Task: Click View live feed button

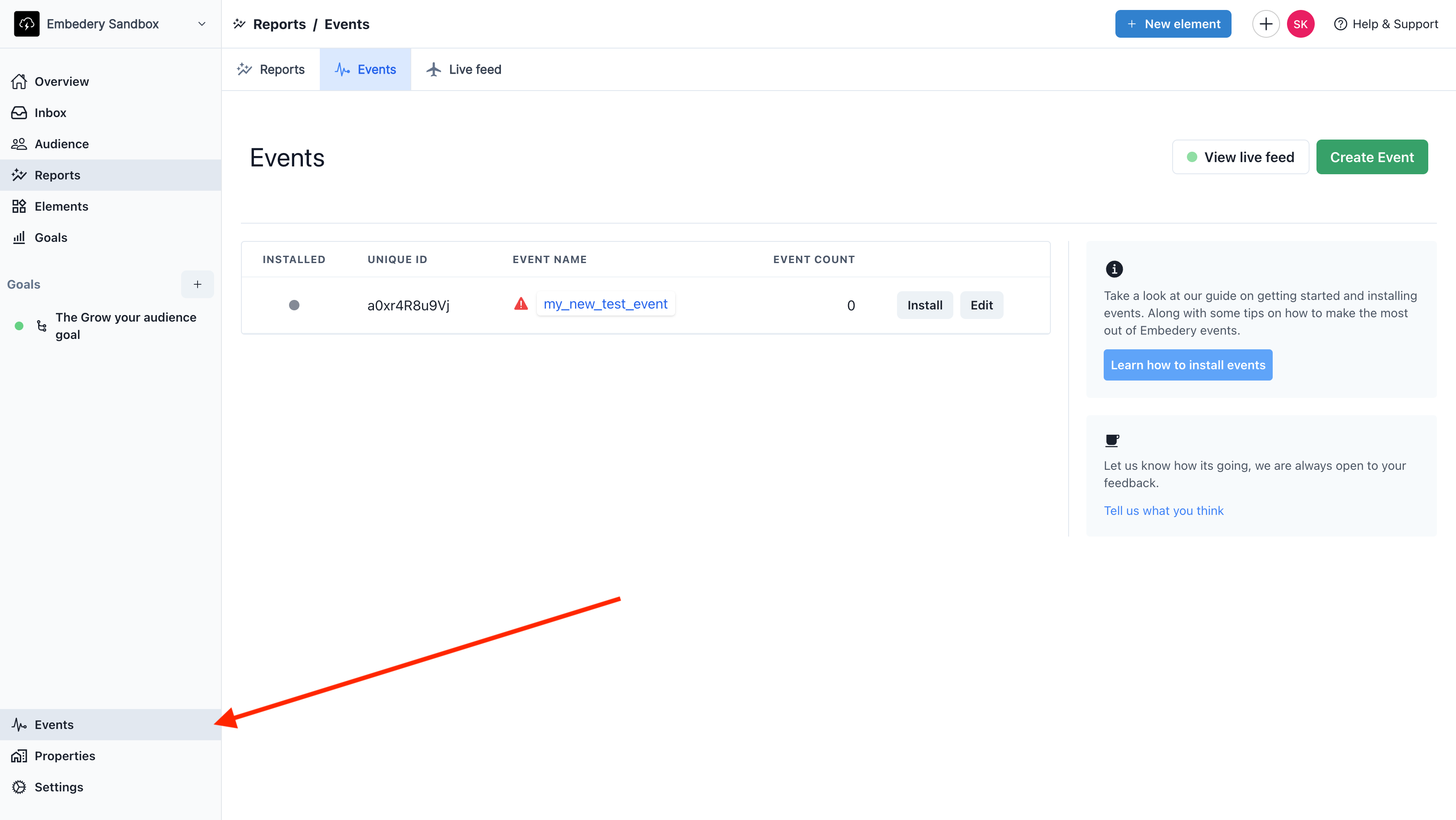Action: click(1240, 157)
